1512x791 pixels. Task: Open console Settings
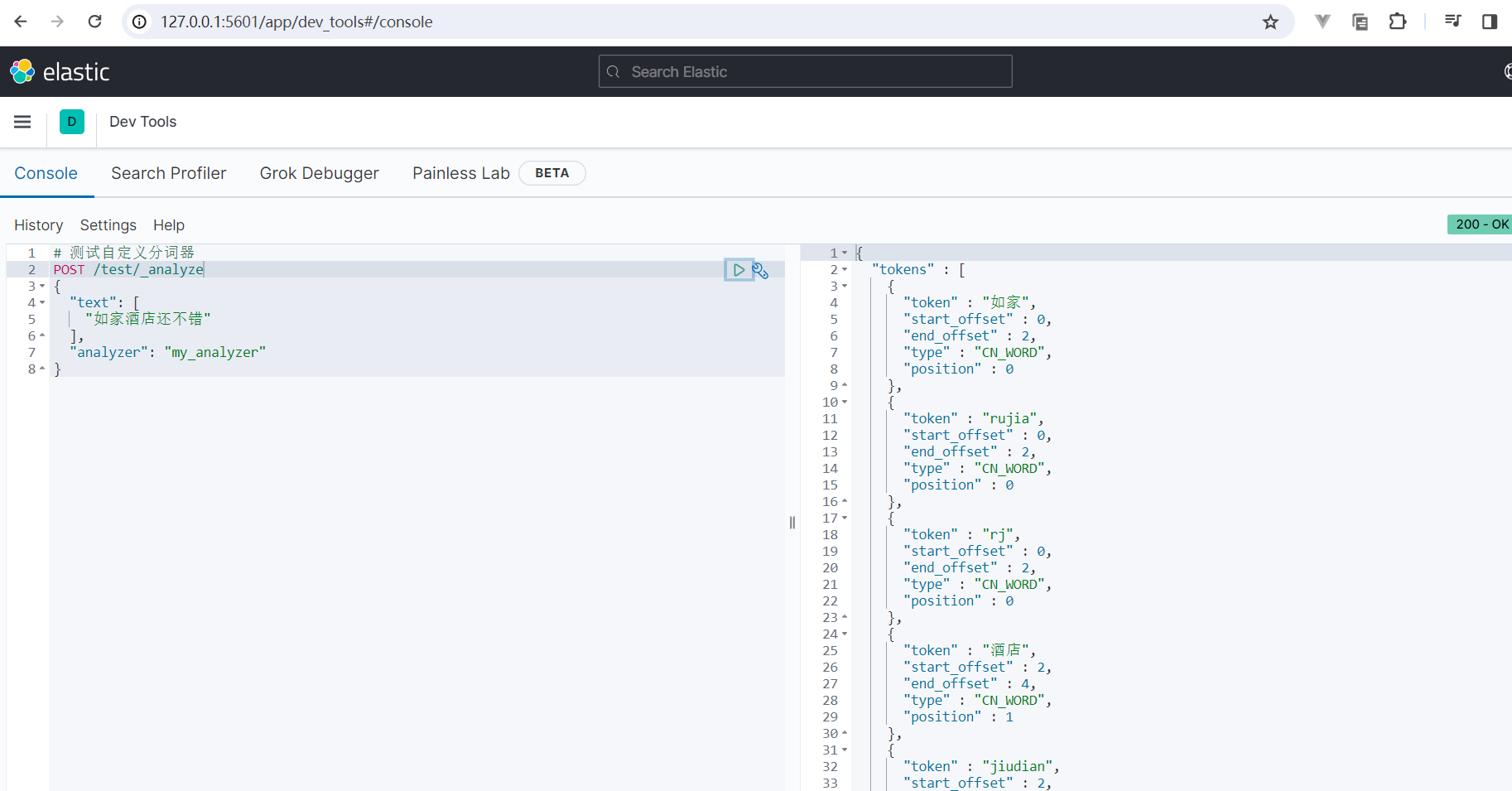[108, 225]
